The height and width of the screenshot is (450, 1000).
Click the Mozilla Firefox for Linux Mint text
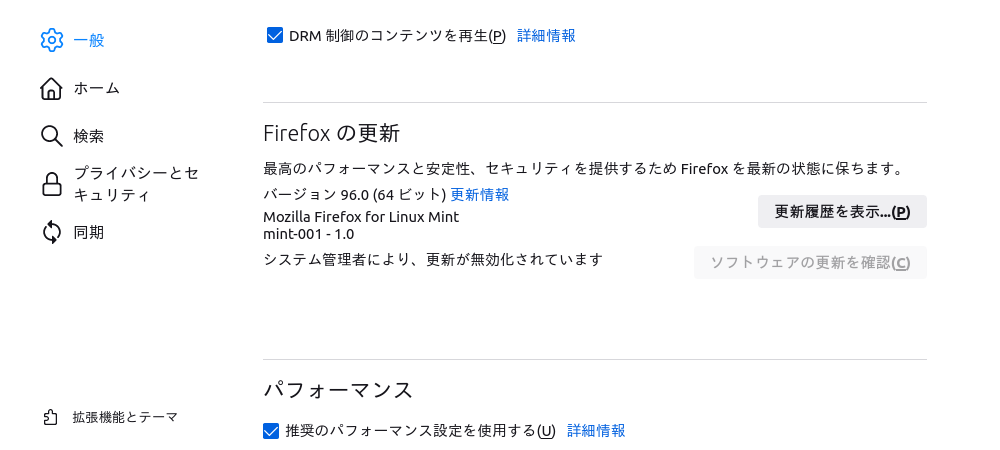(x=361, y=217)
